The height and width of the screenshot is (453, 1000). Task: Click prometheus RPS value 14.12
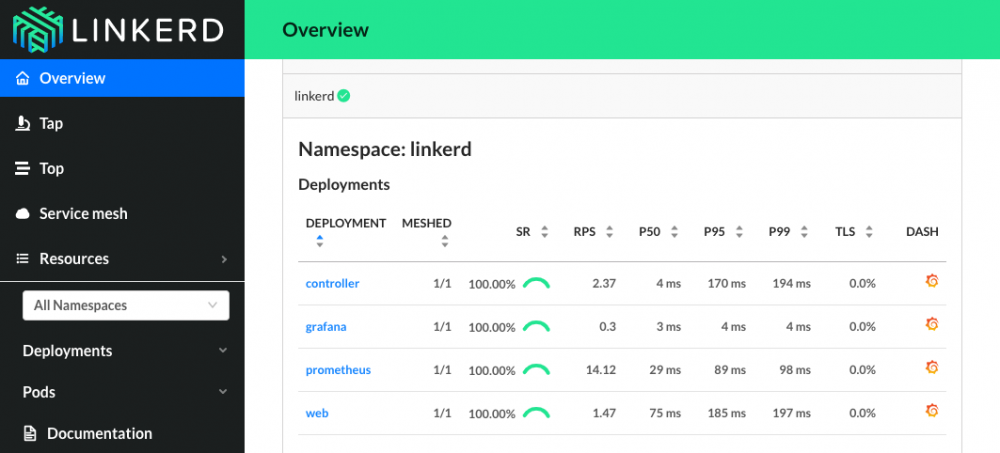point(601,370)
